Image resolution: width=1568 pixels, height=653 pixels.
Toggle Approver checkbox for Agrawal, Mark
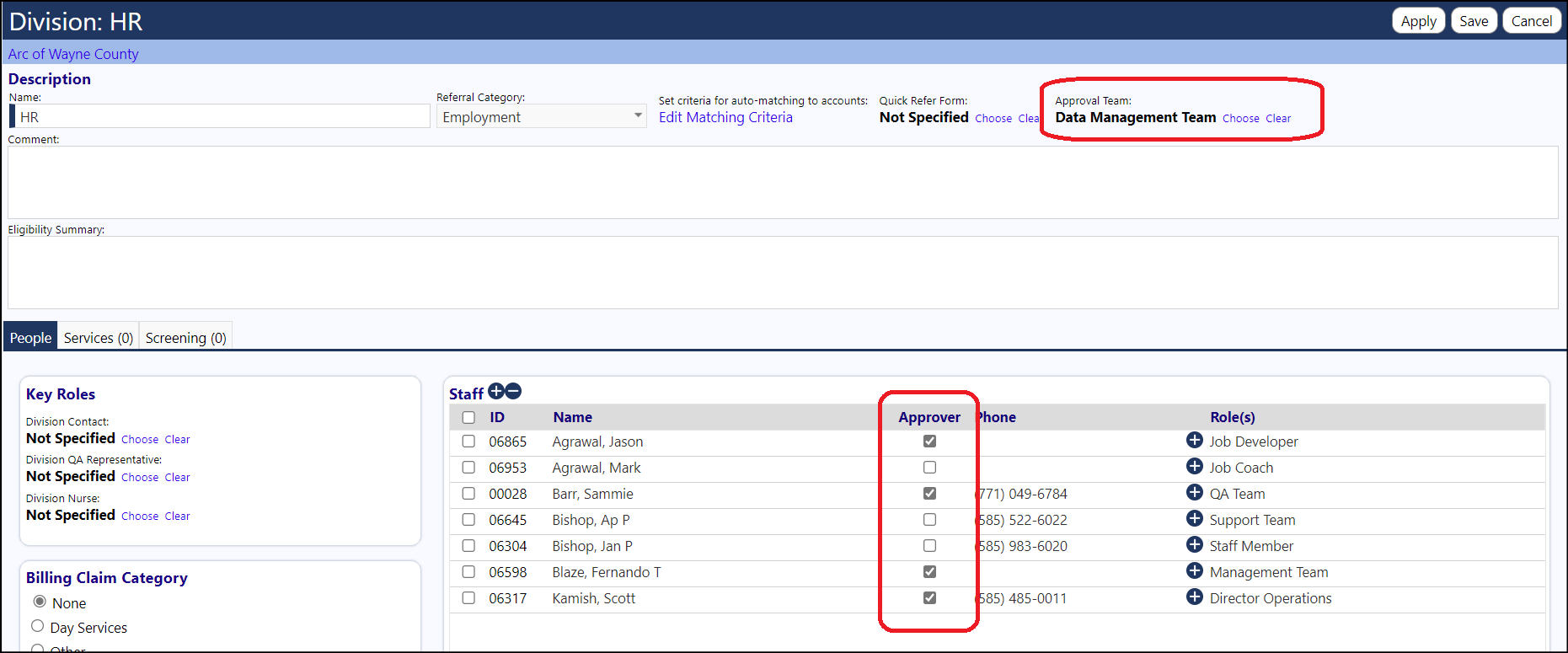[929, 467]
